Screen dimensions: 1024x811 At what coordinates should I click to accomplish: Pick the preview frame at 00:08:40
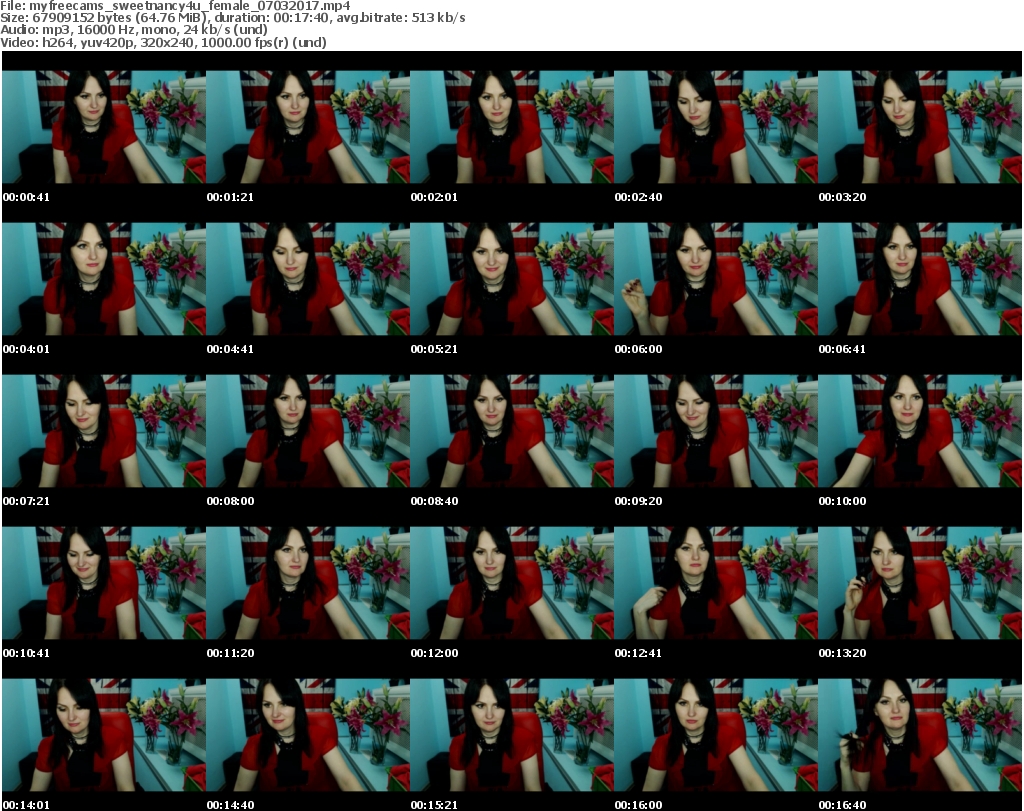[512, 431]
